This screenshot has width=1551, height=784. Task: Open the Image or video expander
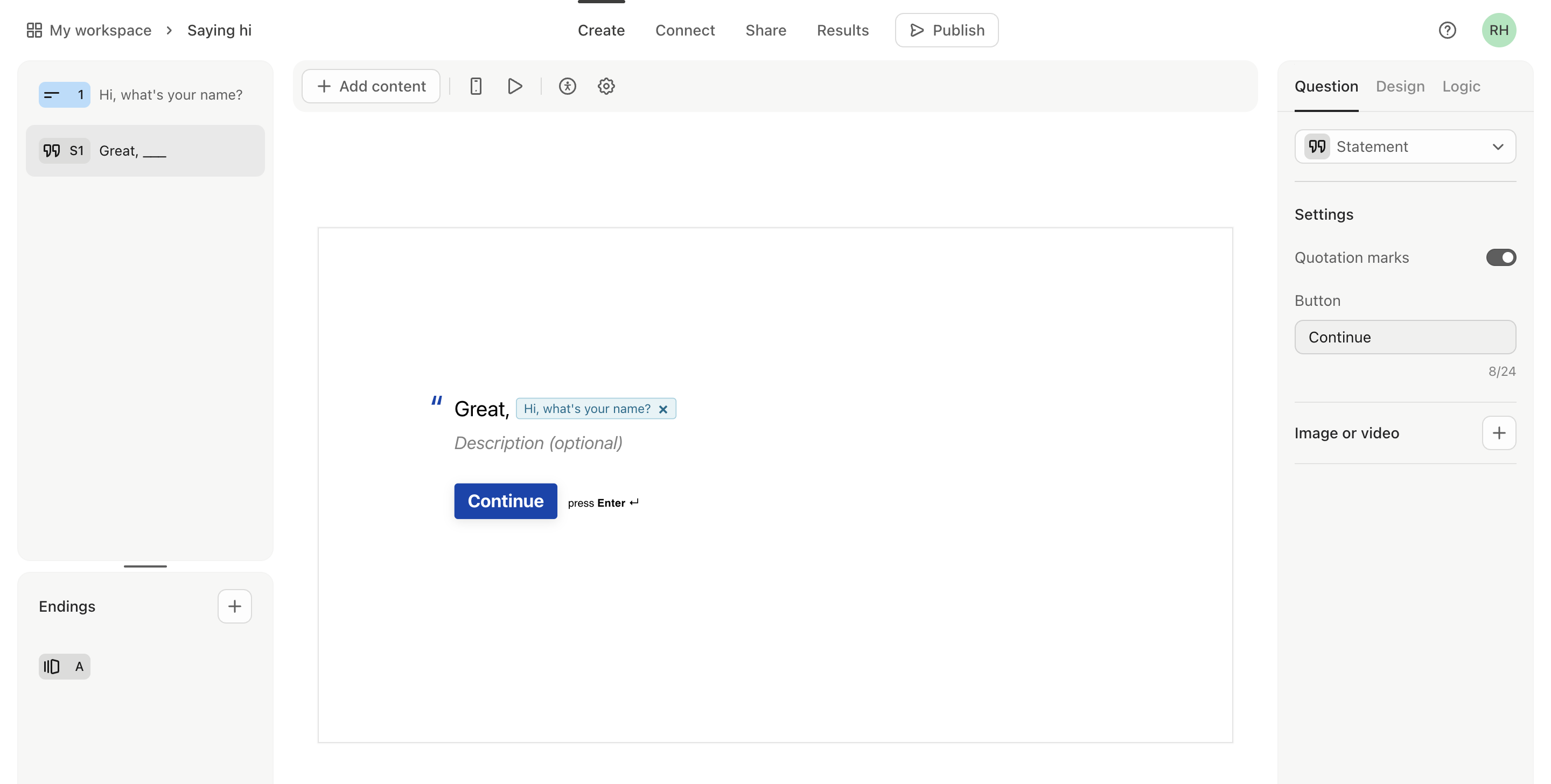1499,432
